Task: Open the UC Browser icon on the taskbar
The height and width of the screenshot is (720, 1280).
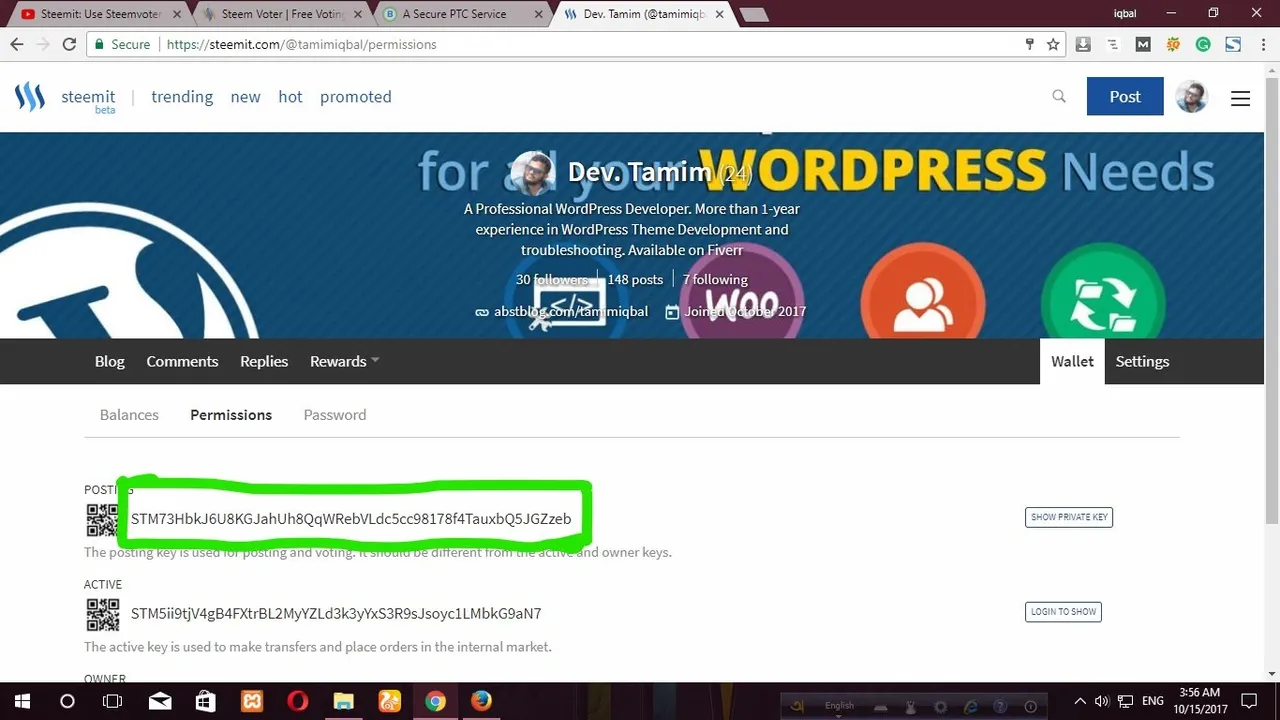Action: (x=389, y=701)
